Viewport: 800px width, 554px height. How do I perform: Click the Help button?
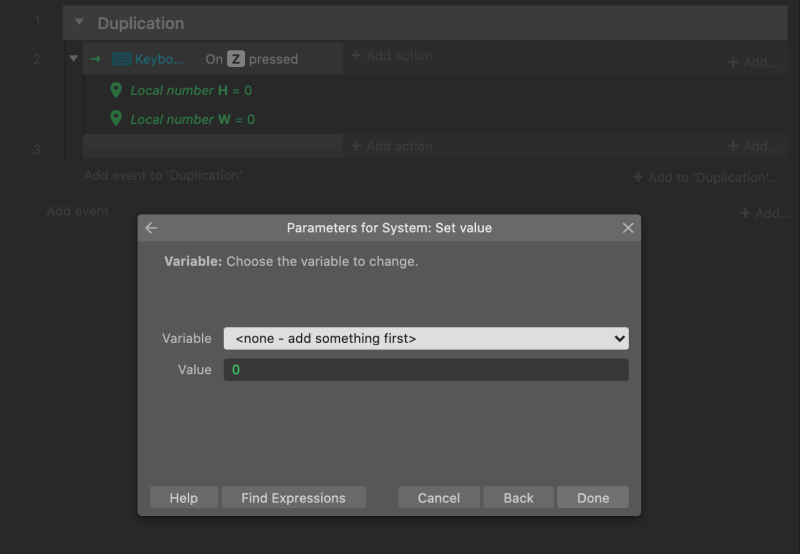point(184,497)
